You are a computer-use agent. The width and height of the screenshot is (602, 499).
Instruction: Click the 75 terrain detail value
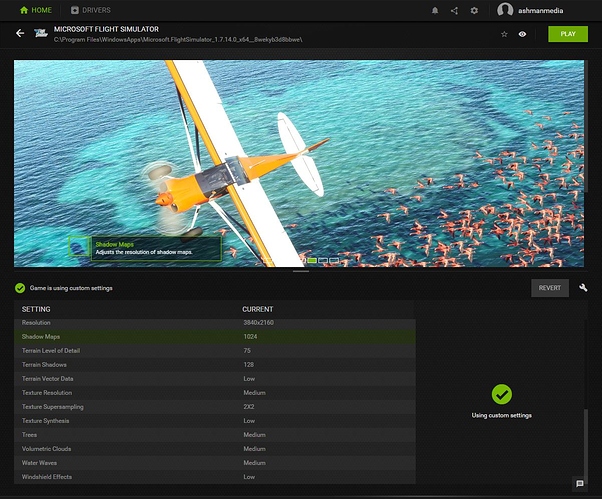pos(247,350)
